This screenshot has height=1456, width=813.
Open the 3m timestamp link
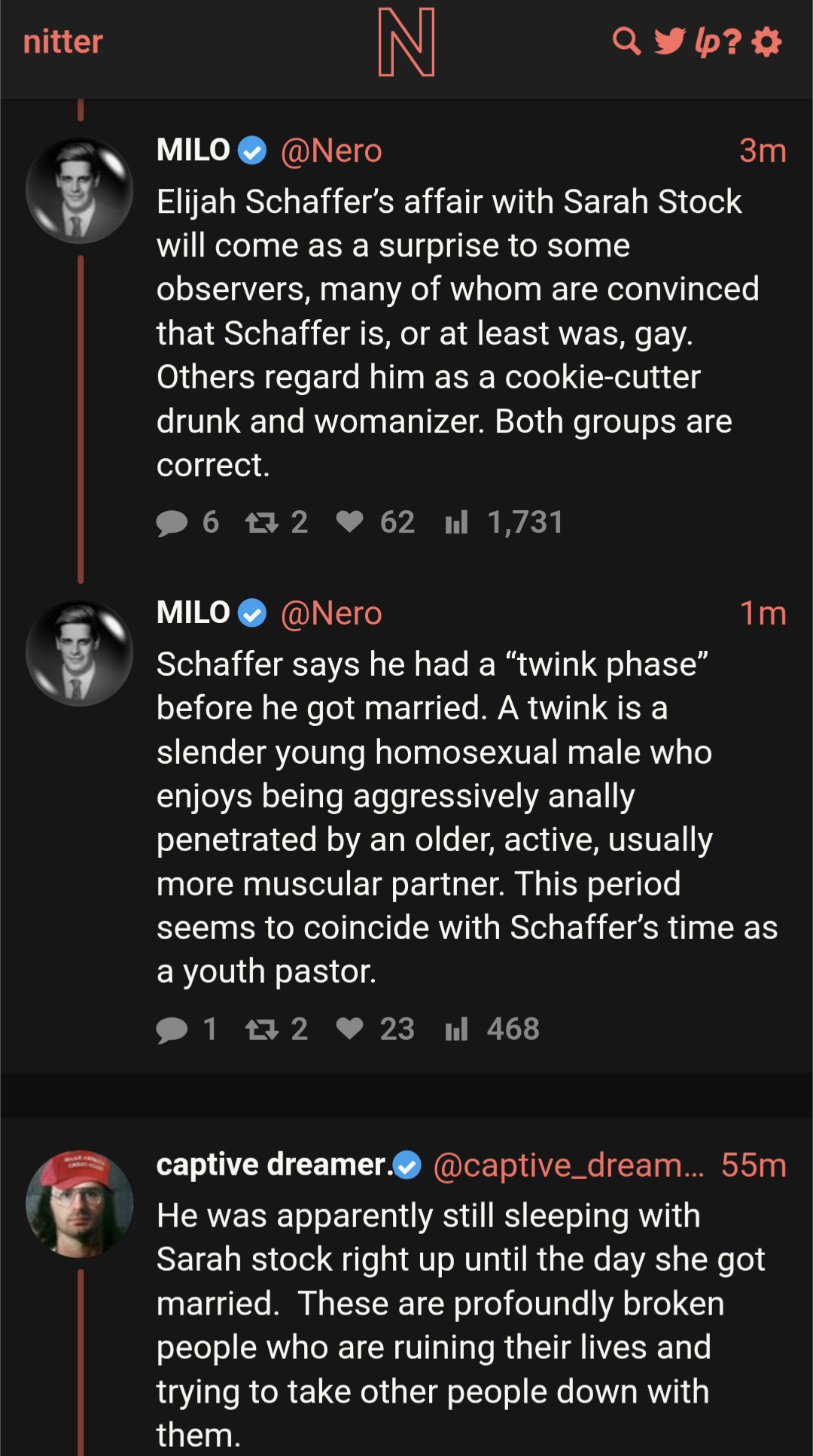pos(762,151)
